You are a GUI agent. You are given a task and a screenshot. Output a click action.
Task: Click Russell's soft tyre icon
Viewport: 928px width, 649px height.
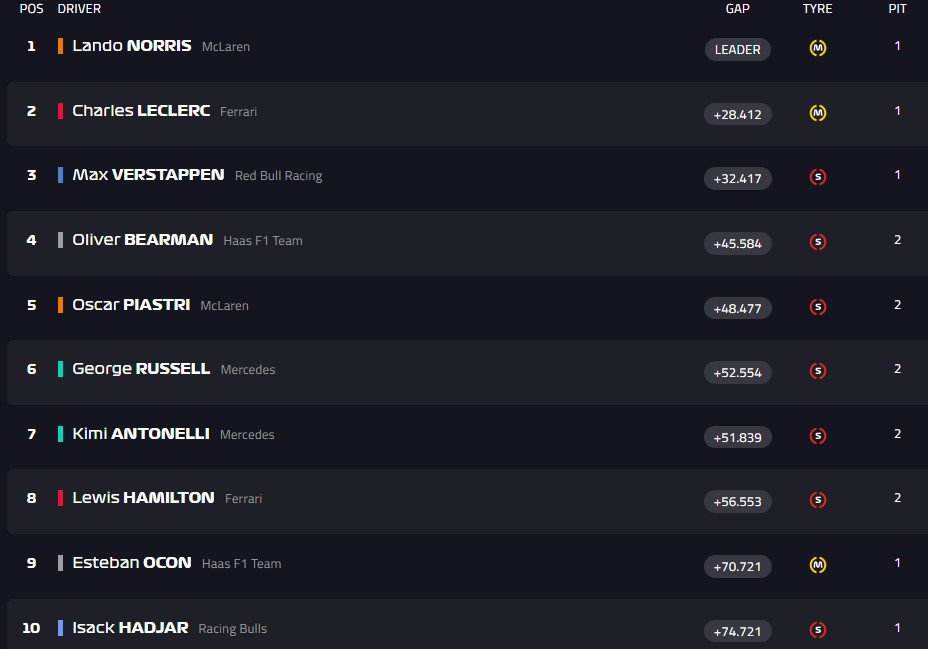pyautogui.click(x=817, y=371)
